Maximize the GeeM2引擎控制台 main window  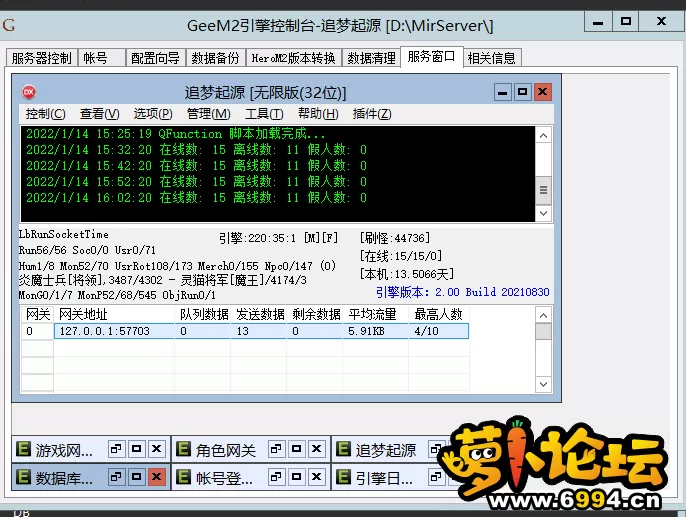coord(626,21)
